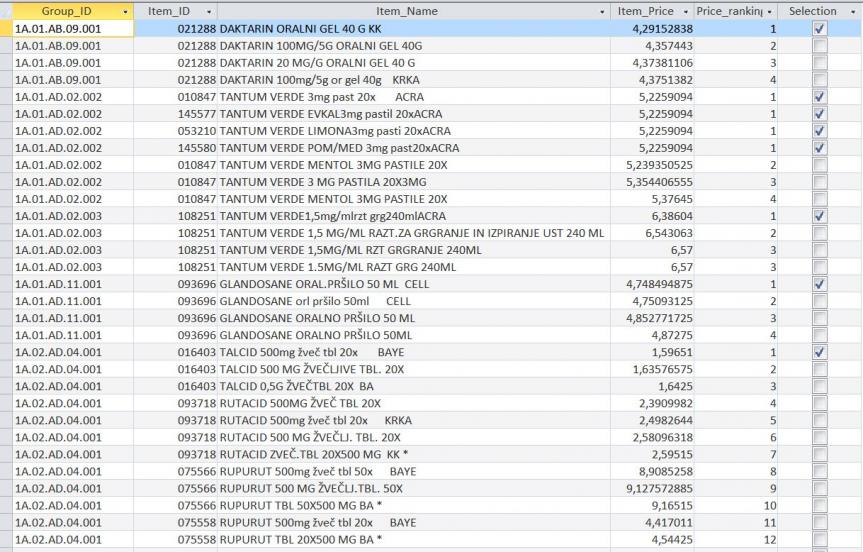This screenshot has width=863, height=552.
Task: Click the Item_ID cell 053210
Action: tap(176, 131)
